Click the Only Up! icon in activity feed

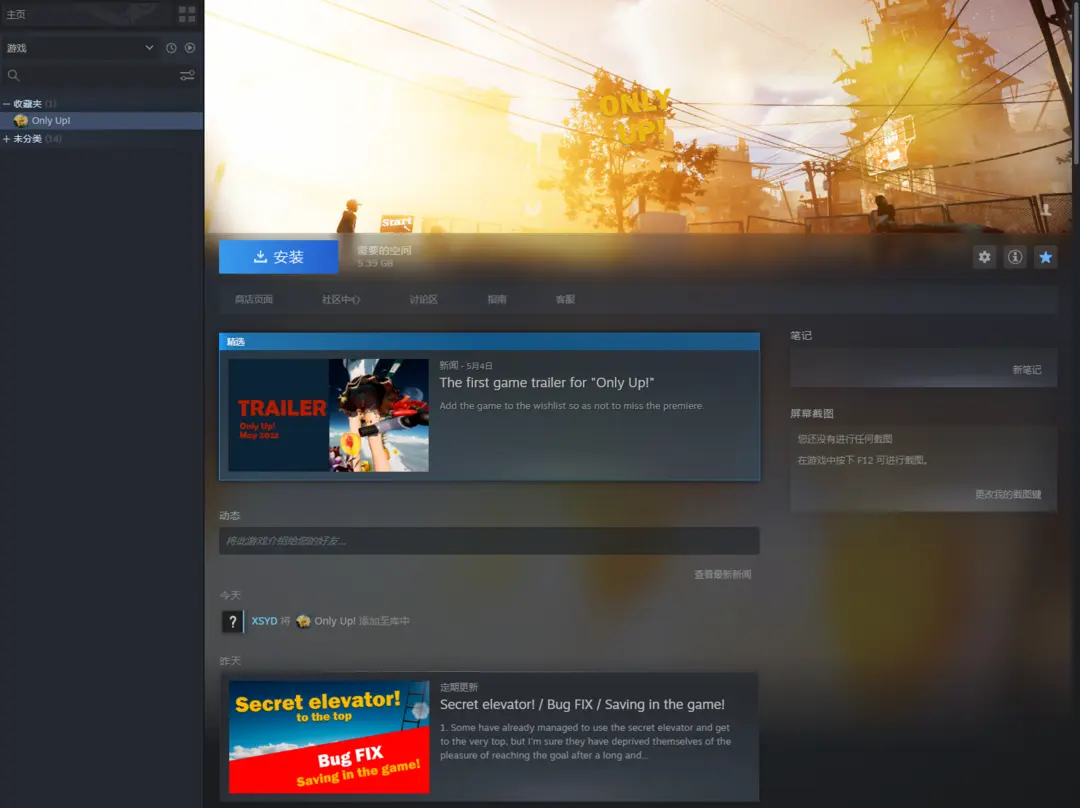click(303, 621)
